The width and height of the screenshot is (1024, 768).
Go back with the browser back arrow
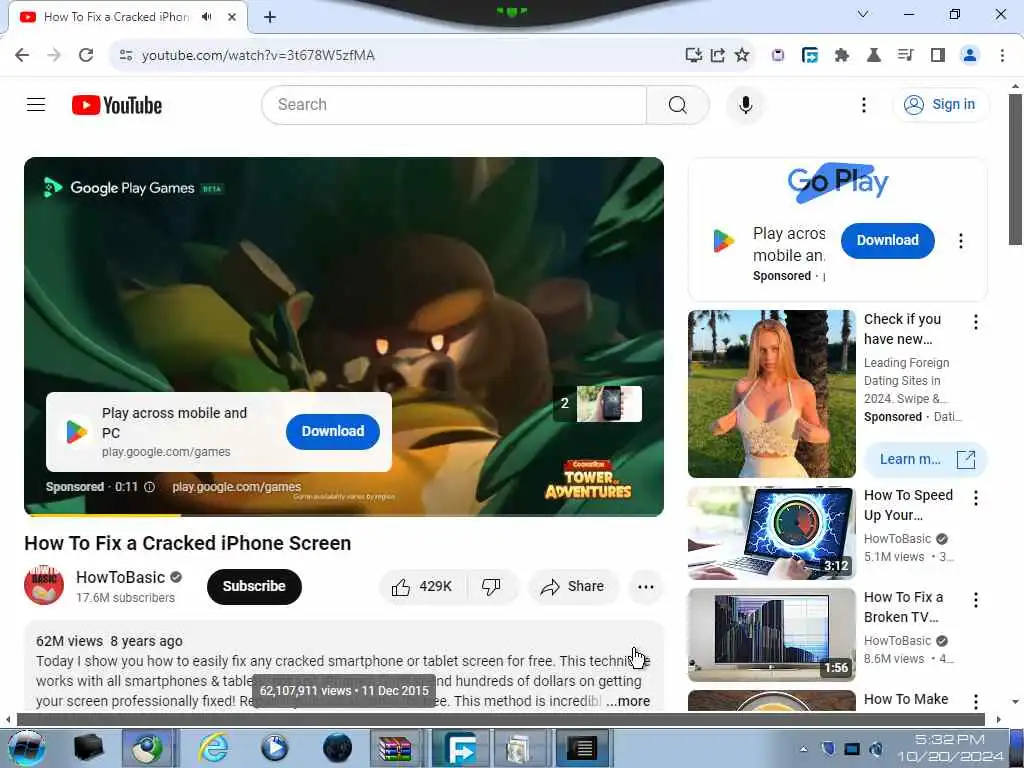[22, 55]
